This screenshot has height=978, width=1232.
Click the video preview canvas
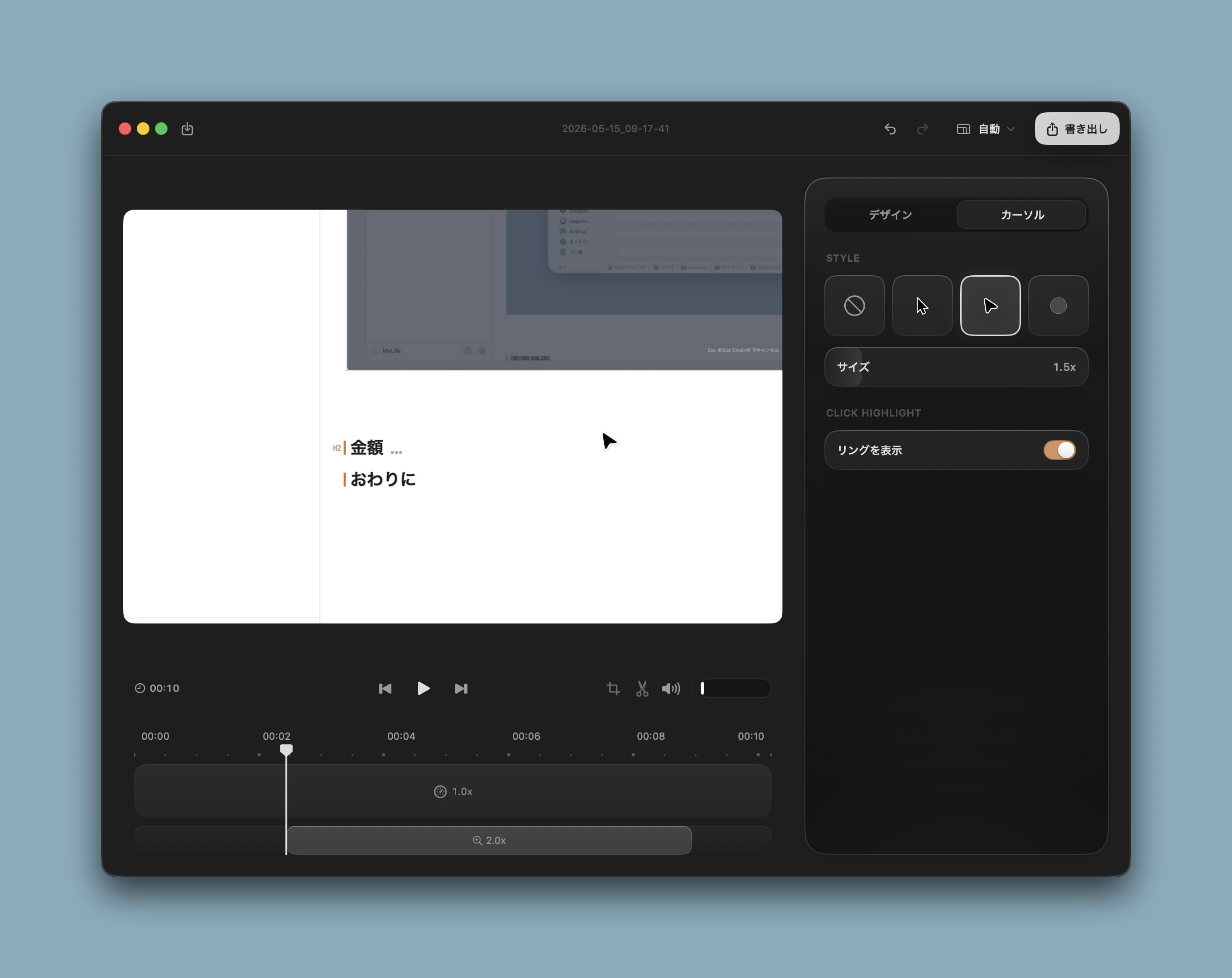452,417
